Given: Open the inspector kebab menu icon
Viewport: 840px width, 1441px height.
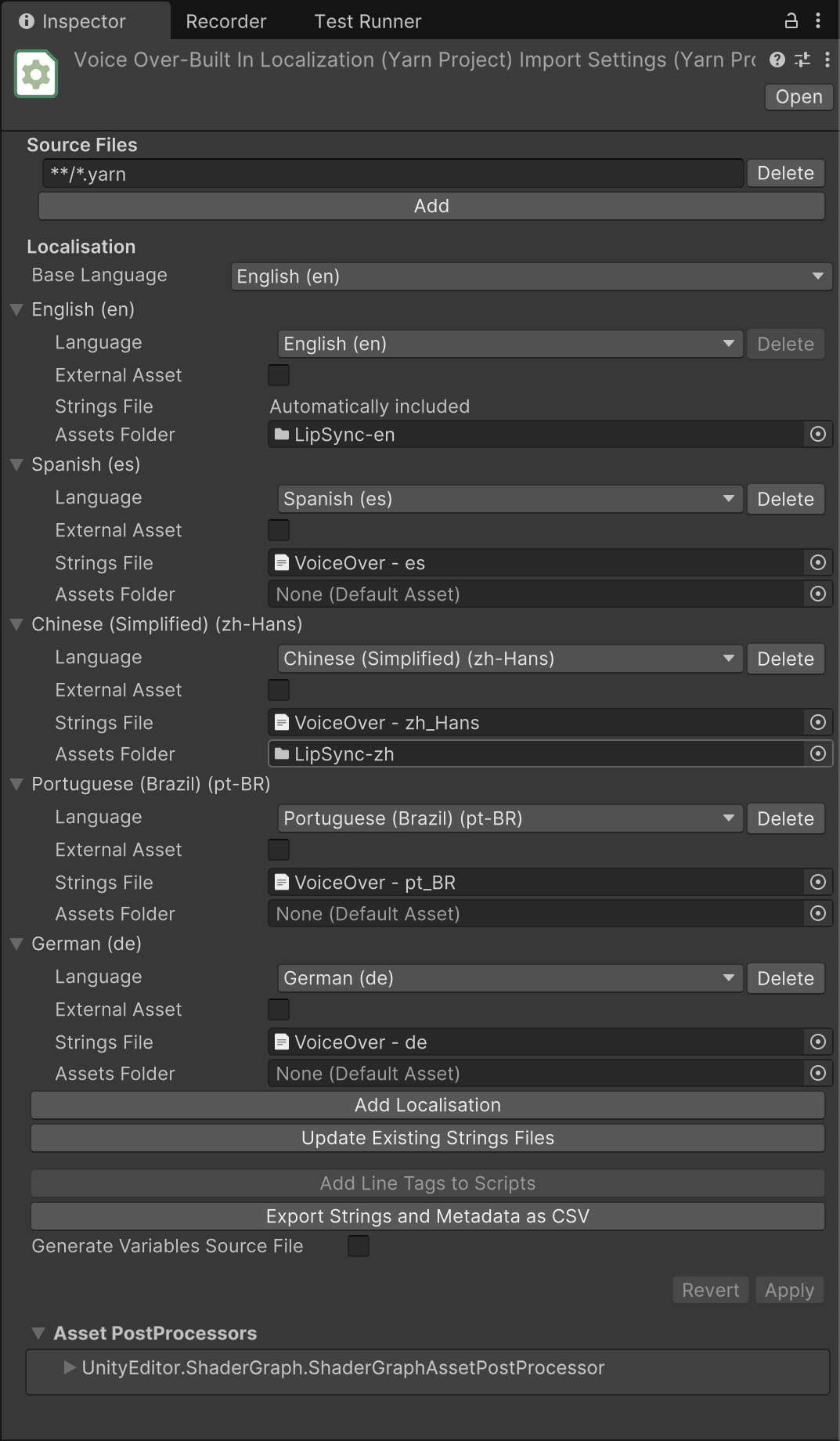Looking at the screenshot, I should click(x=828, y=60).
